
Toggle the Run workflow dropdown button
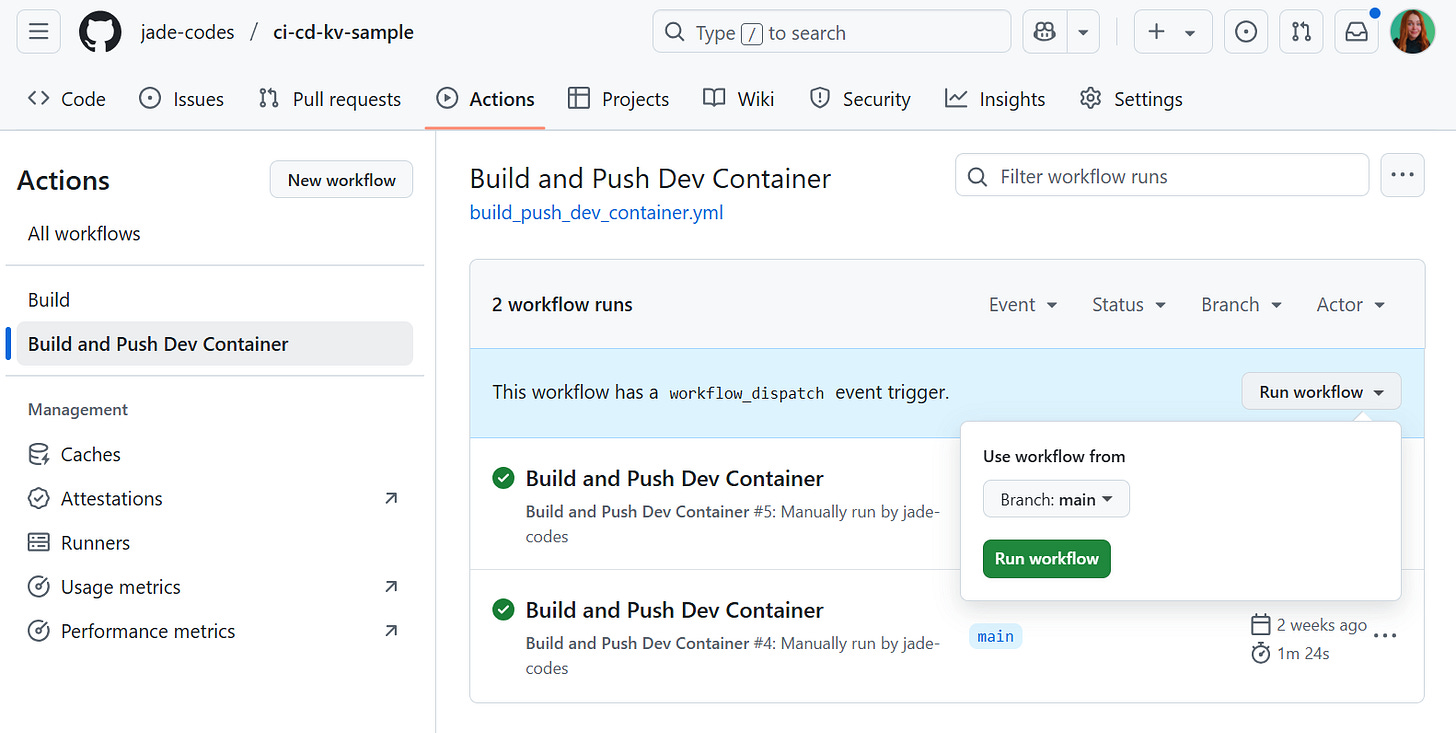coord(1321,392)
